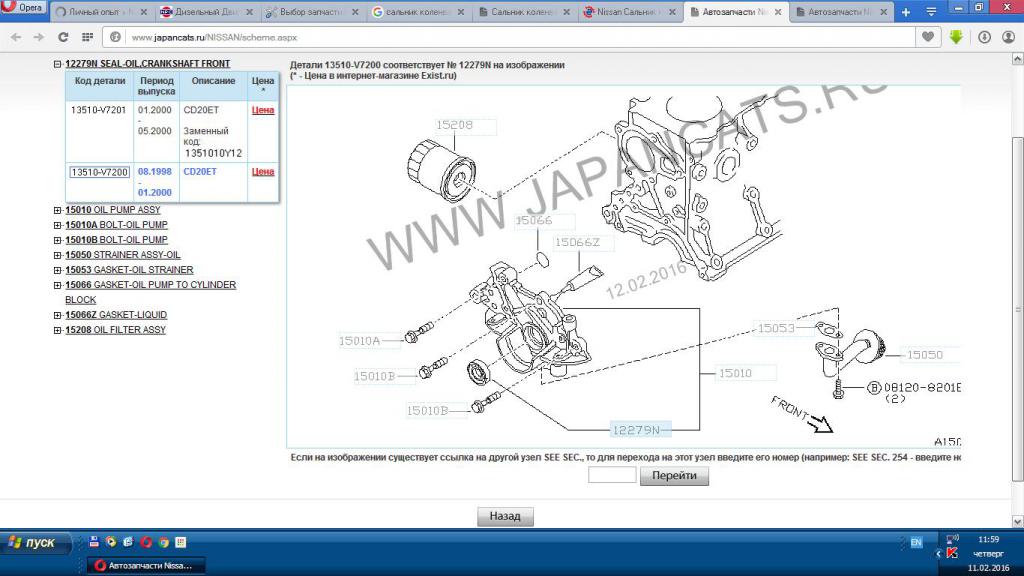Image resolution: width=1024 pixels, height=576 pixels.
Task: Expand the 15053 GASKET-OIL STRAINER node
Action: (57, 270)
